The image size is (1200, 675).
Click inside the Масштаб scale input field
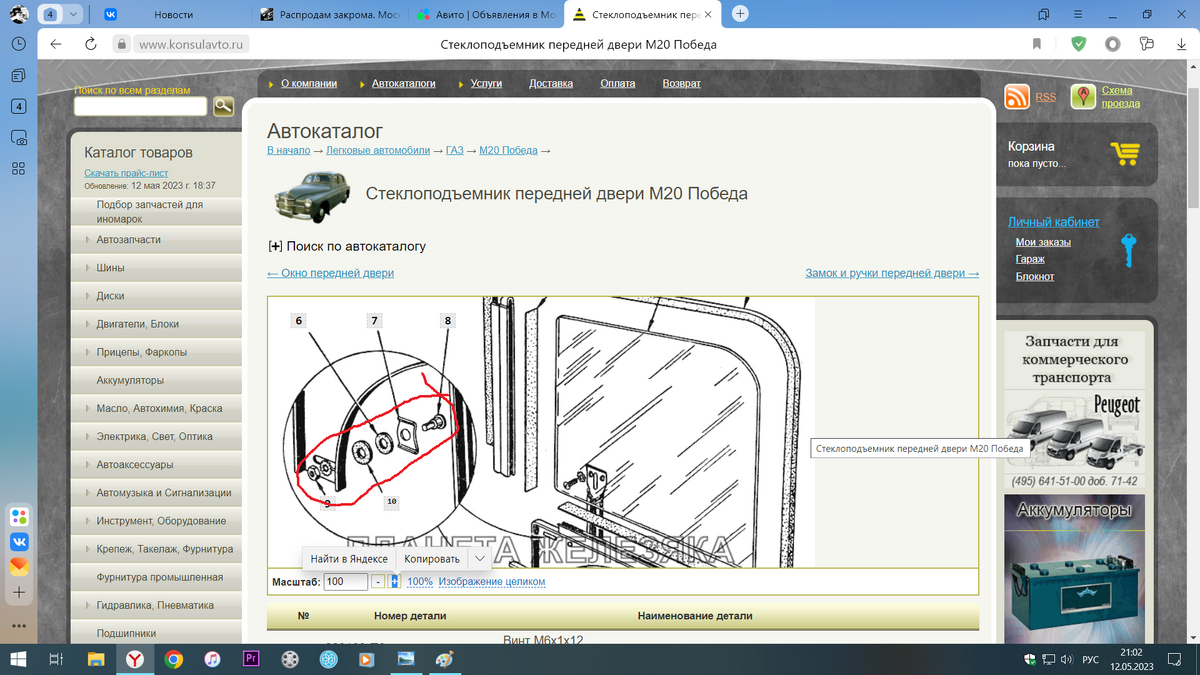(345, 580)
